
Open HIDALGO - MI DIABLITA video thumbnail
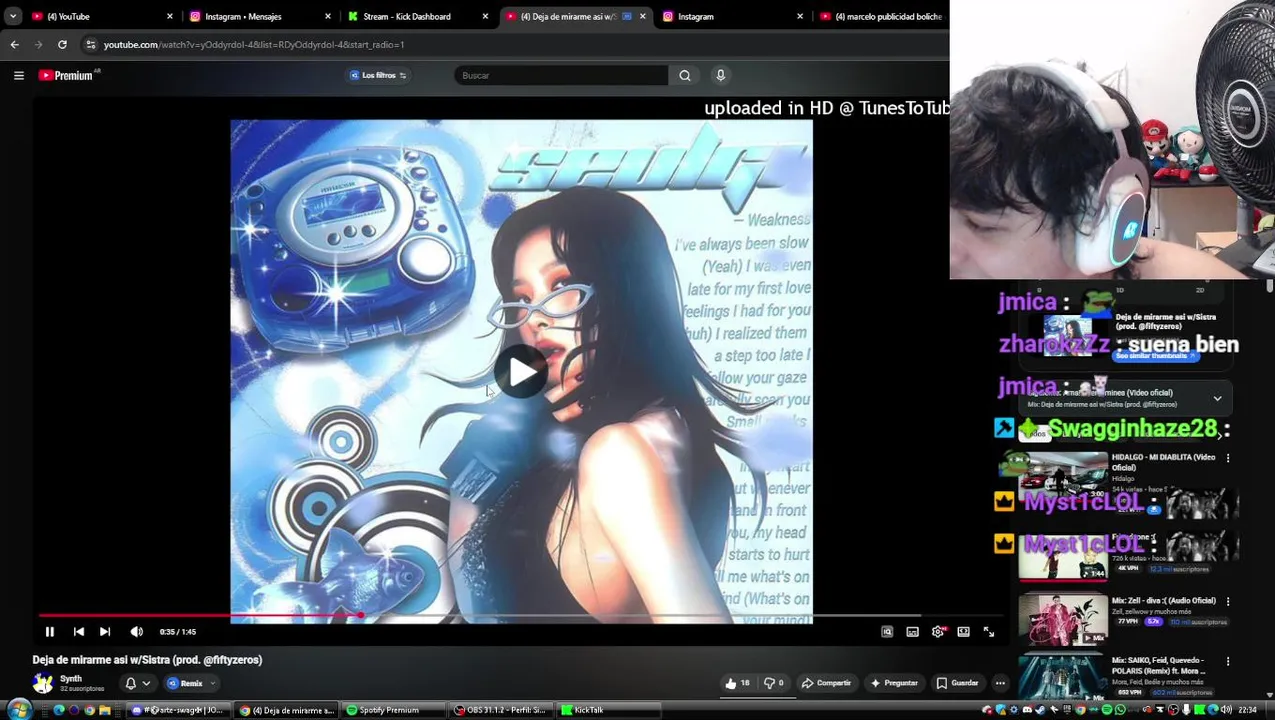pos(1062,475)
